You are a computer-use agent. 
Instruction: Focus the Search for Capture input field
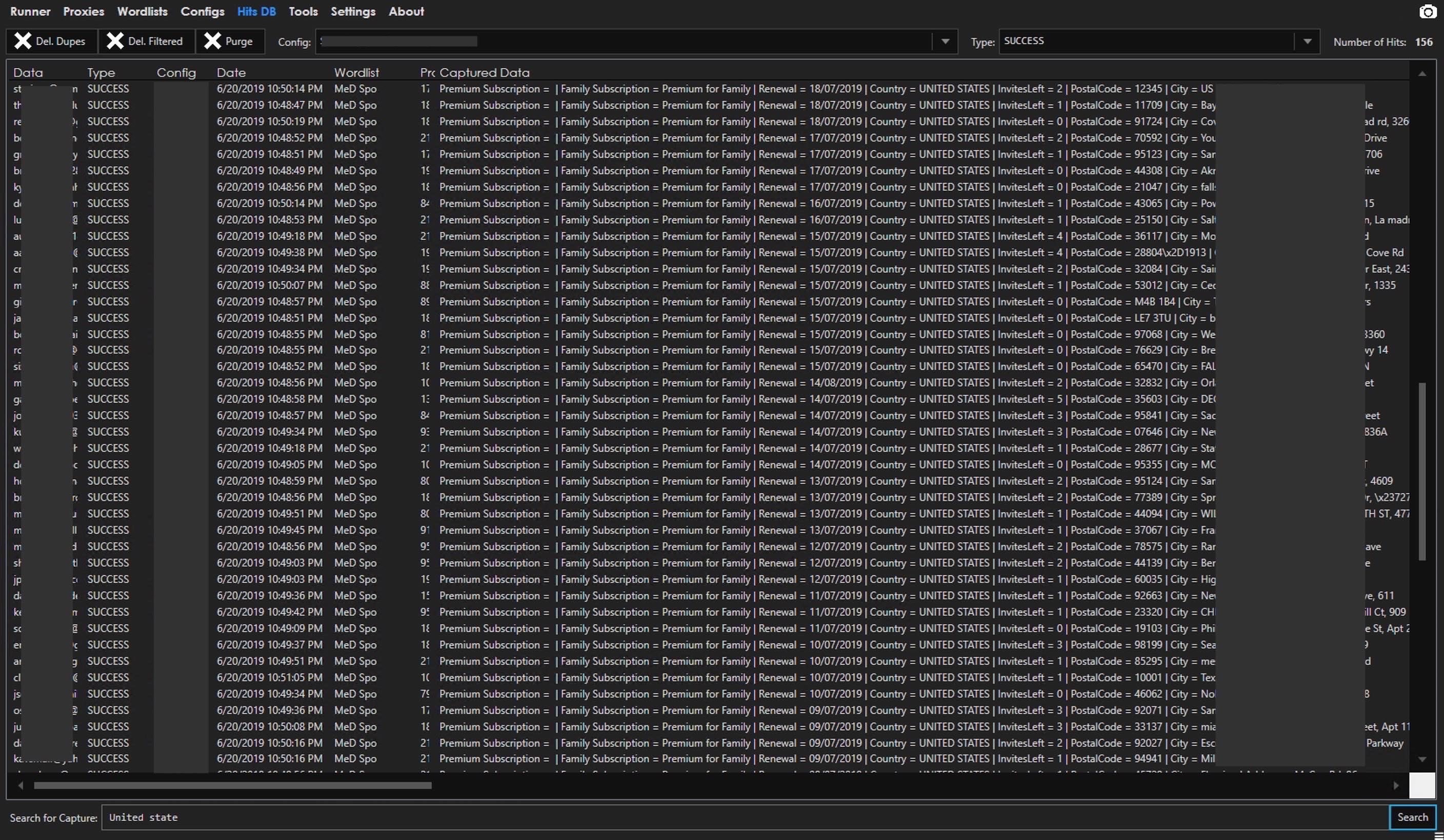(x=745, y=817)
